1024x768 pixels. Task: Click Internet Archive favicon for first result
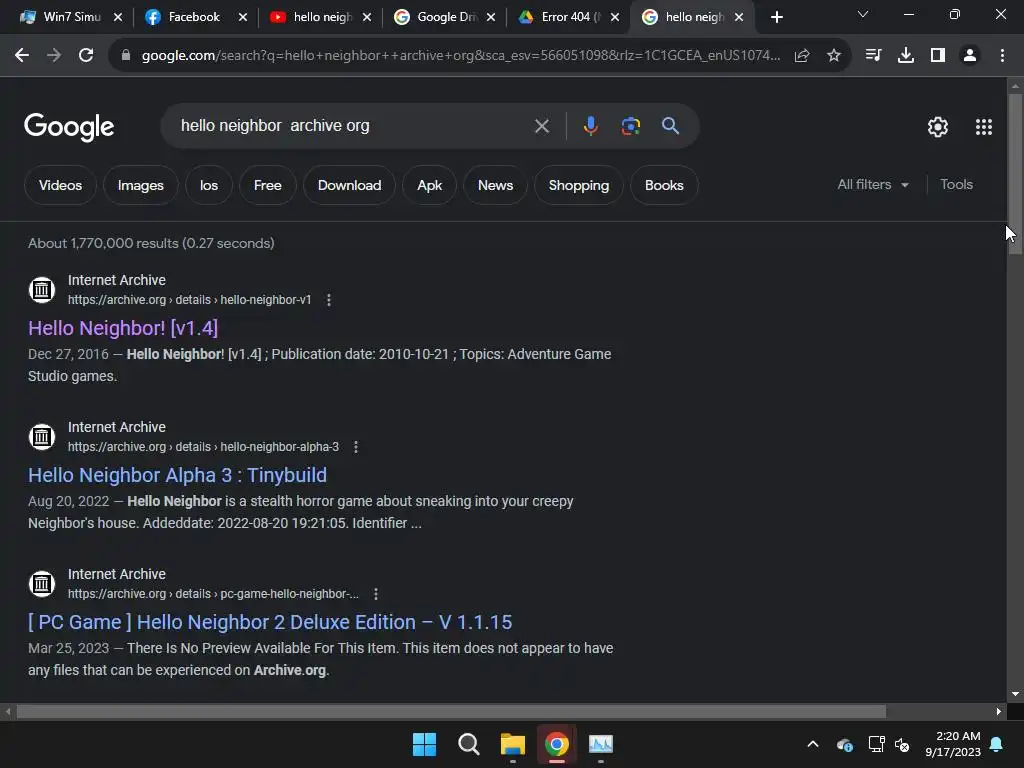(x=42, y=289)
